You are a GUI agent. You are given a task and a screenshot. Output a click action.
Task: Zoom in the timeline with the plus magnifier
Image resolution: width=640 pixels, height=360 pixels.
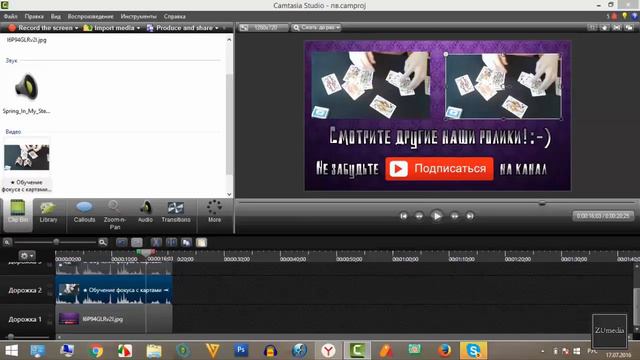coord(102,242)
